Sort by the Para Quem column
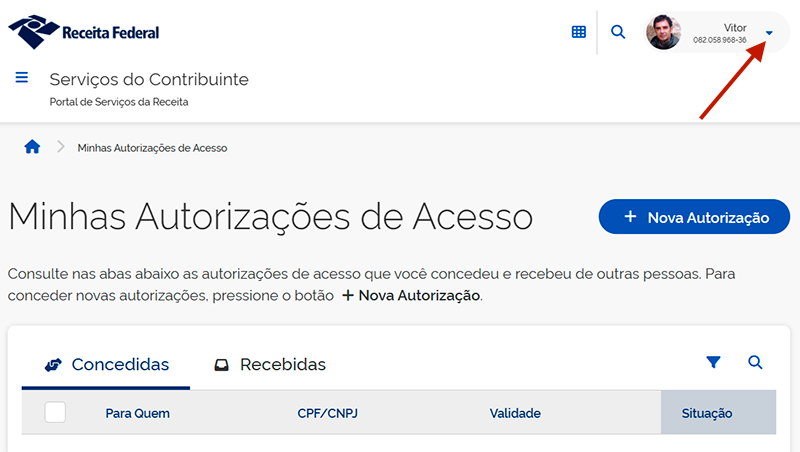 coord(137,413)
